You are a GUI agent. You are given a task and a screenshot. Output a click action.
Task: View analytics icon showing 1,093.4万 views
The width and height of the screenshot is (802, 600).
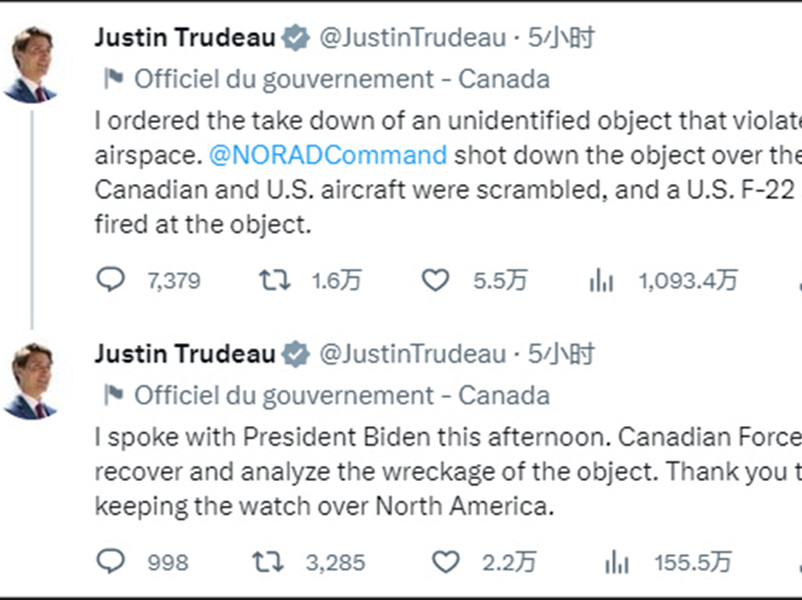coord(602,281)
